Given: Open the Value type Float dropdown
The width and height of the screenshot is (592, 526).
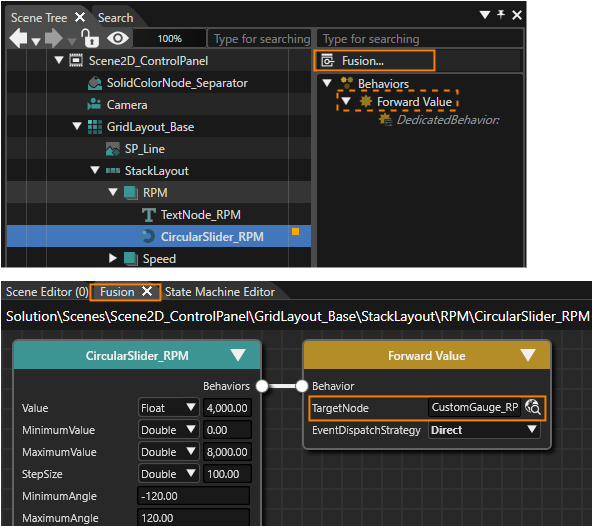Looking at the screenshot, I should click(x=168, y=408).
